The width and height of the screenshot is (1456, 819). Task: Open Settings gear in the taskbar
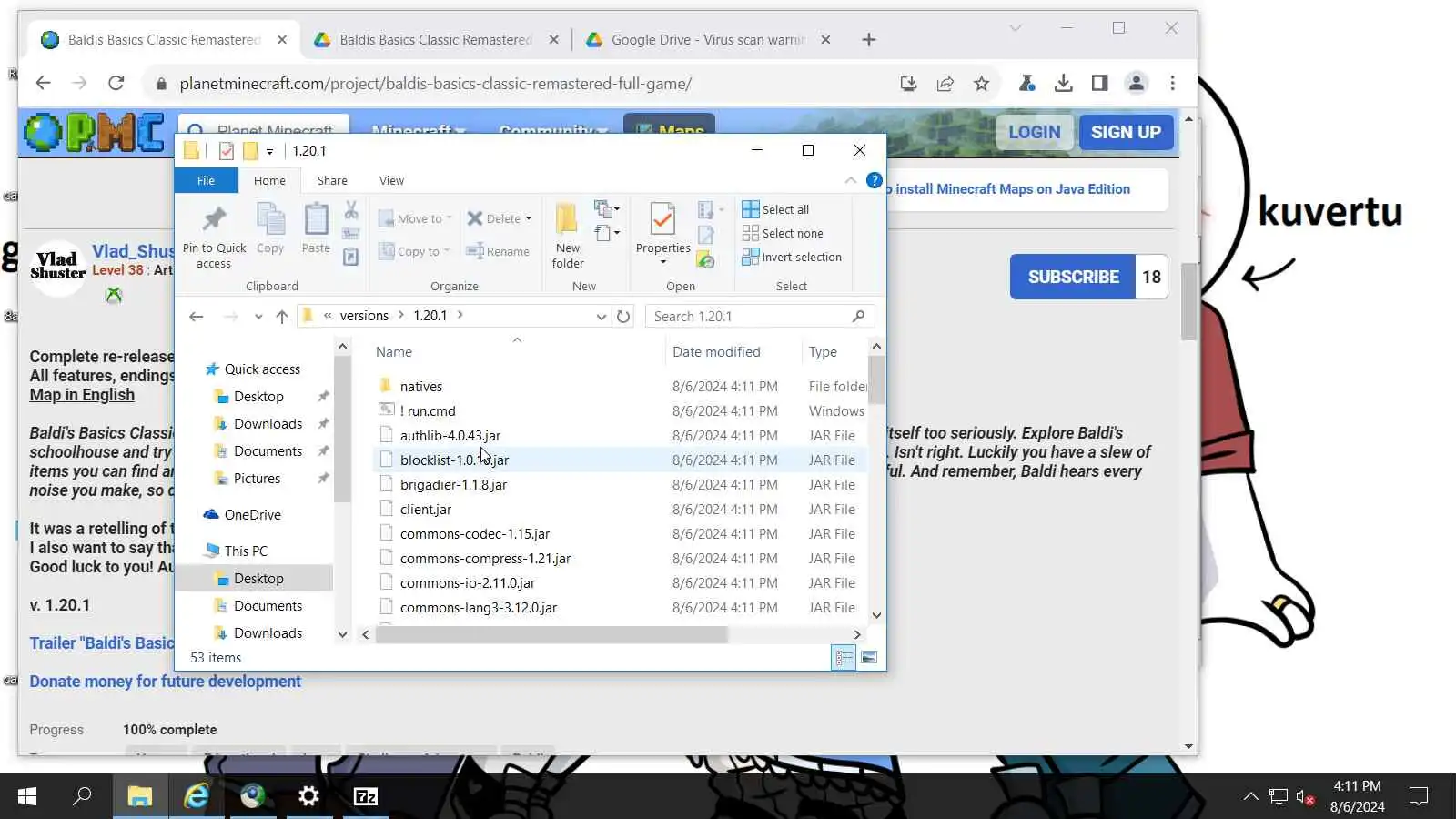(x=309, y=796)
